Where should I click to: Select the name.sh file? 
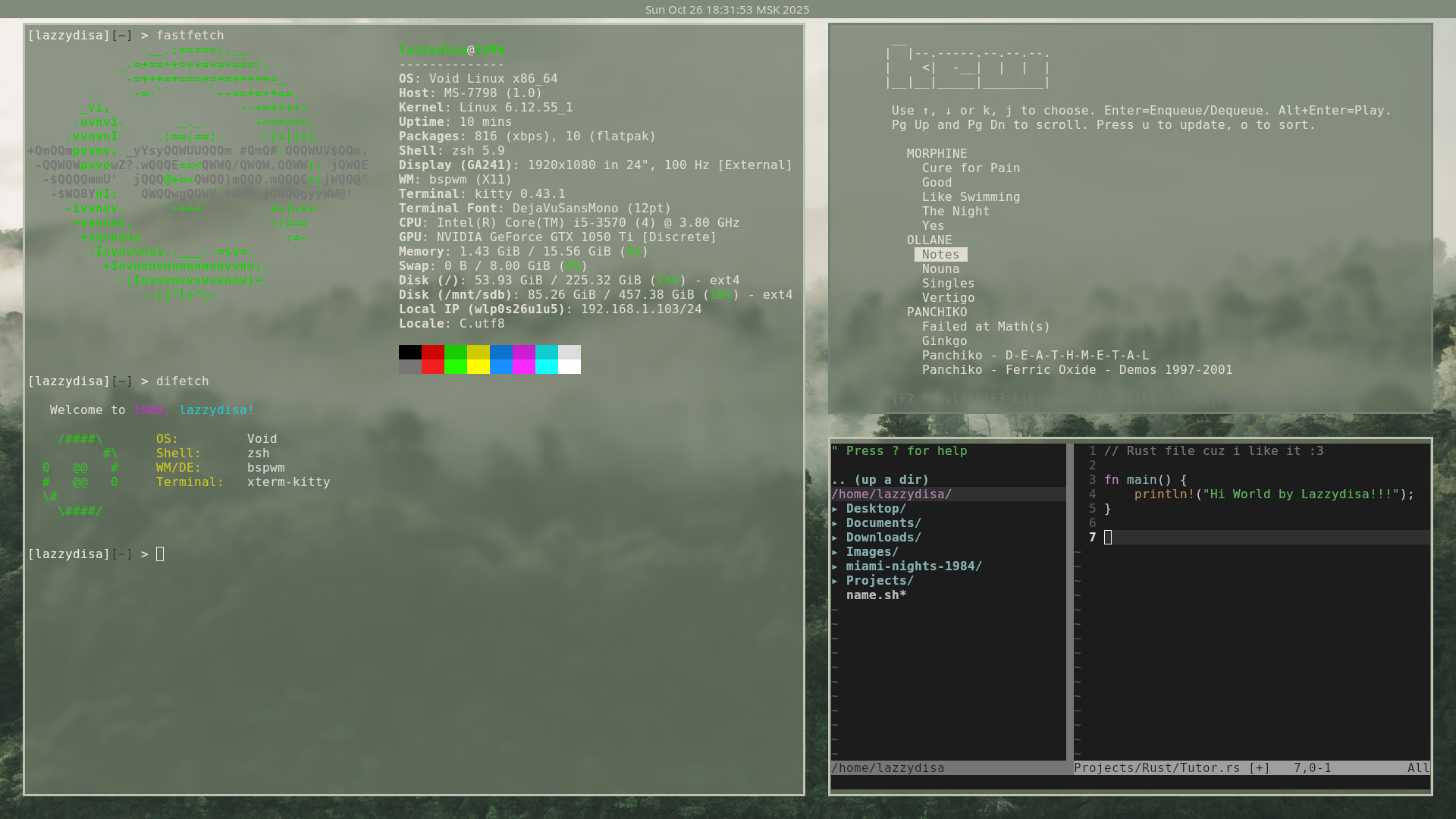click(876, 595)
